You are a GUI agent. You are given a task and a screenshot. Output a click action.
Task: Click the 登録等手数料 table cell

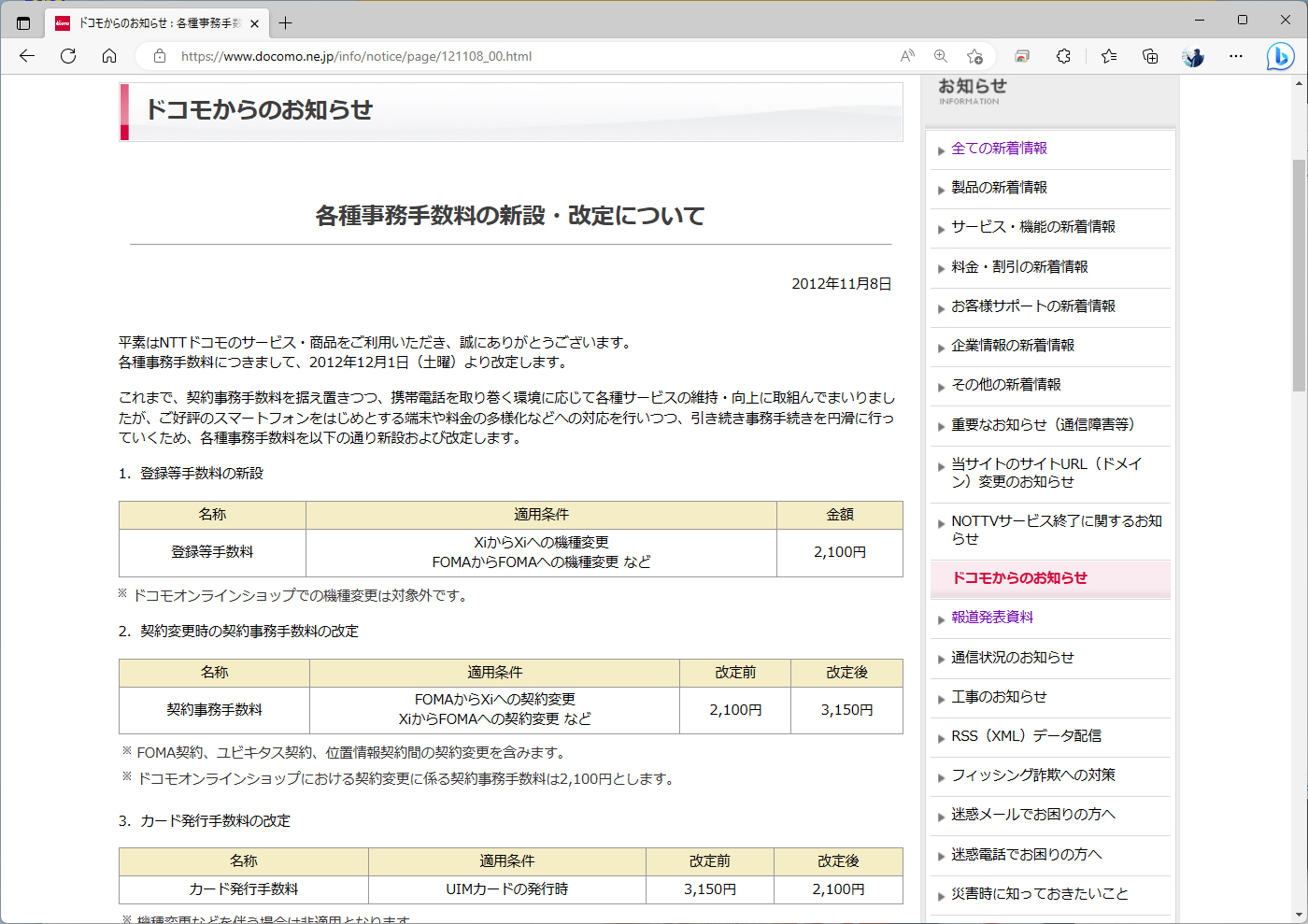point(212,552)
